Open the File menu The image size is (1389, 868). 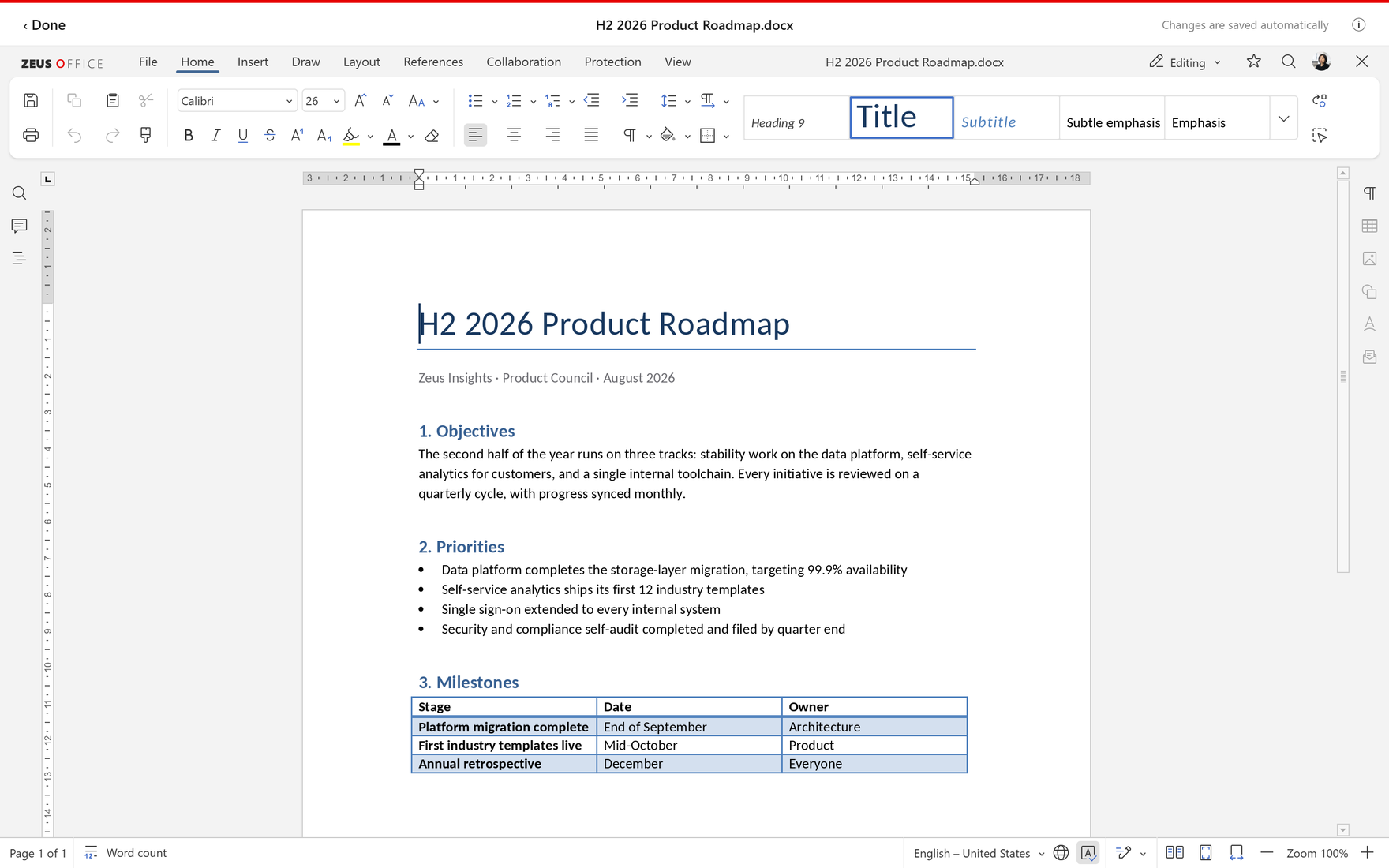[148, 62]
